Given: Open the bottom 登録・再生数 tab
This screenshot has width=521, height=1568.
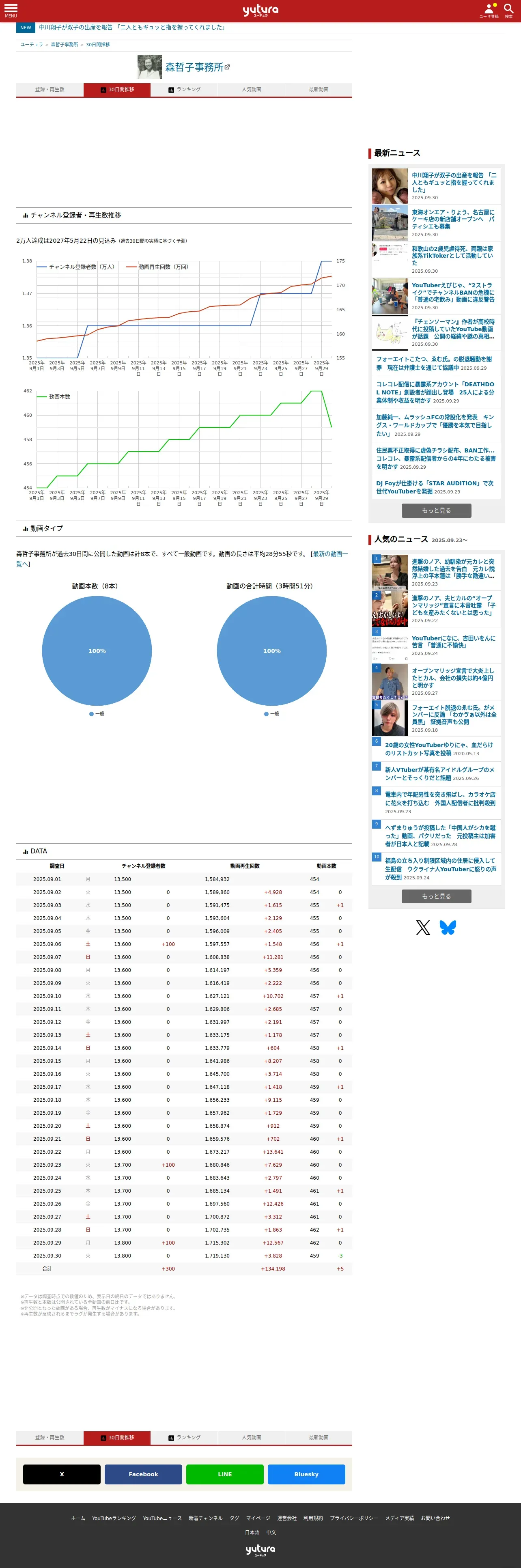Looking at the screenshot, I should pos(50,1437).
